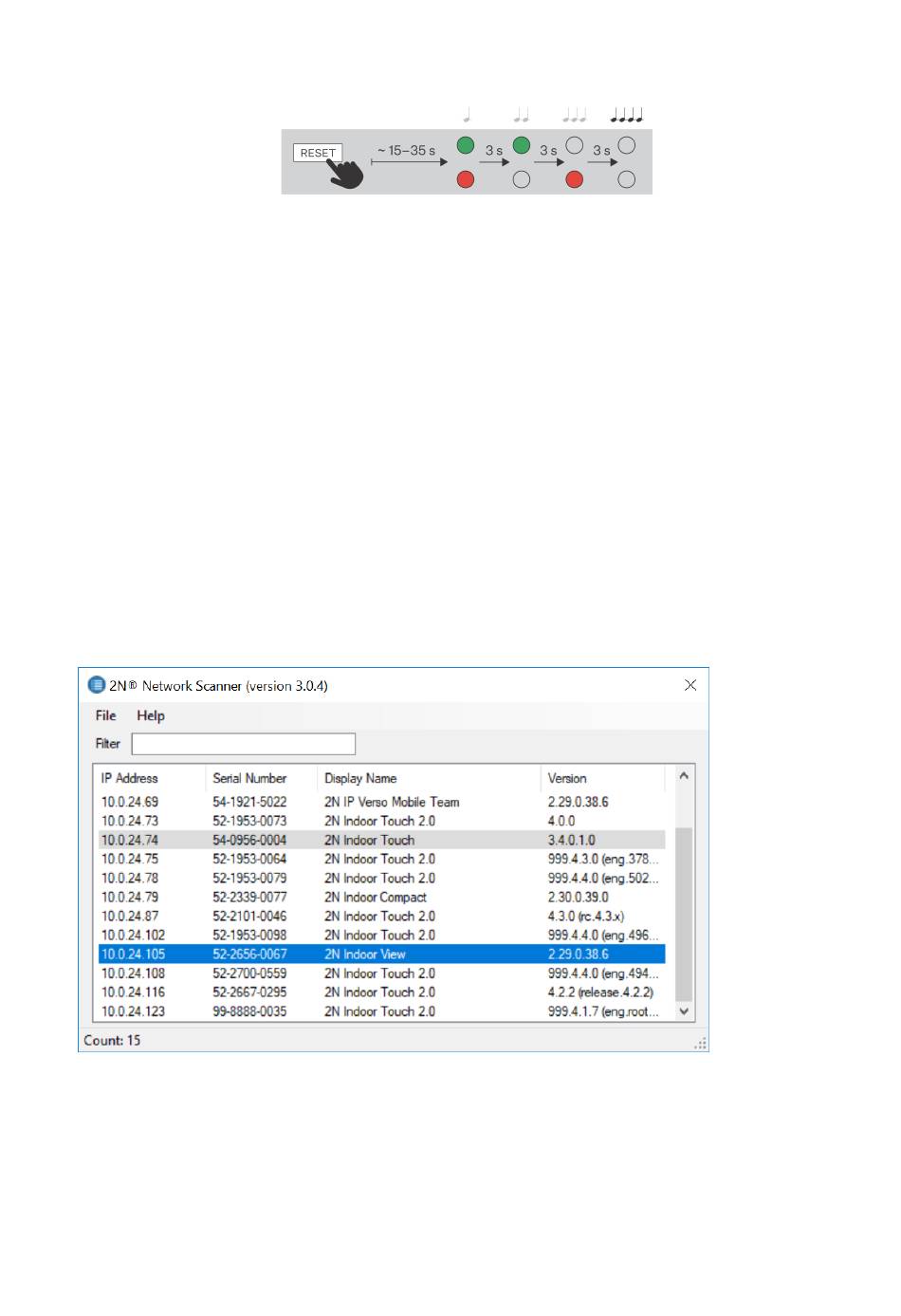
Task: Click the window resize grip in status bar
Action: point(700,1043)
